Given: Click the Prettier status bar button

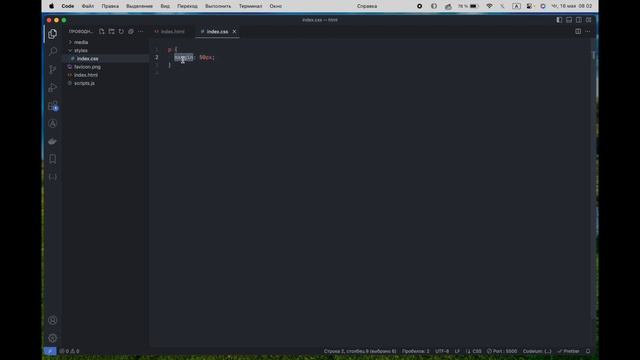Looking at the screenshot, I should coord(569,351).
